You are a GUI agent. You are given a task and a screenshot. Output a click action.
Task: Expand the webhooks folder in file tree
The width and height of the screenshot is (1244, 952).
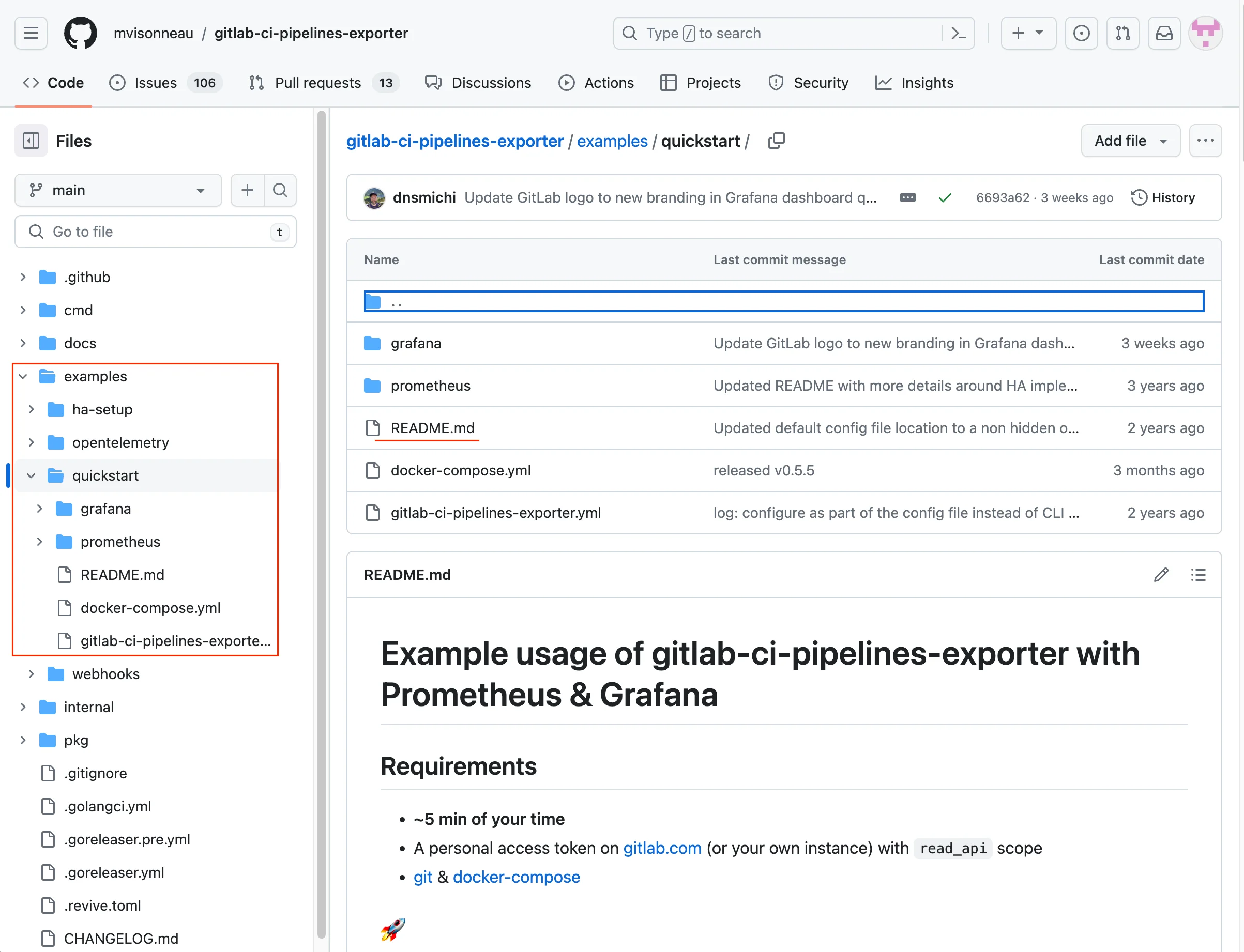click(32, 674)
